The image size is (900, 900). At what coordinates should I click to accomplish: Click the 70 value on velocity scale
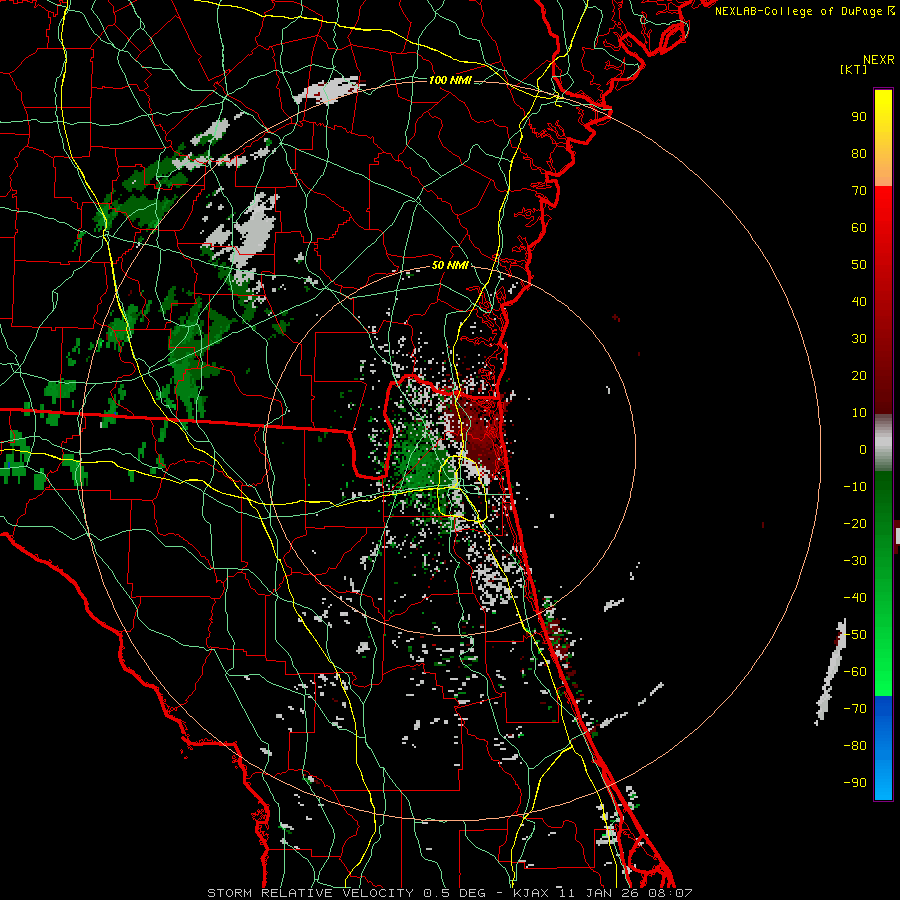pos(859,191)
